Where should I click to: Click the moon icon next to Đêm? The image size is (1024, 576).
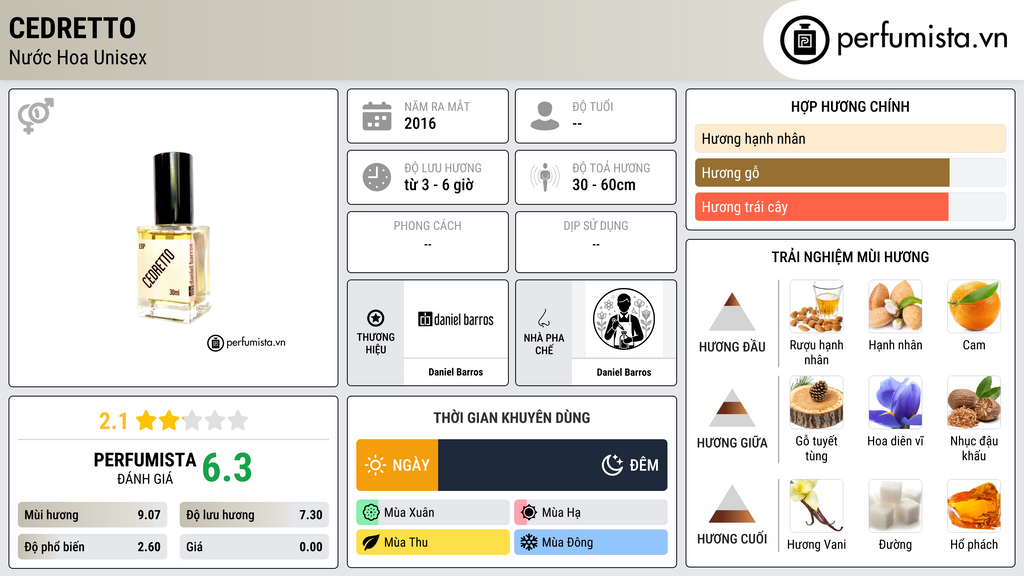click(x=612, y=465)
